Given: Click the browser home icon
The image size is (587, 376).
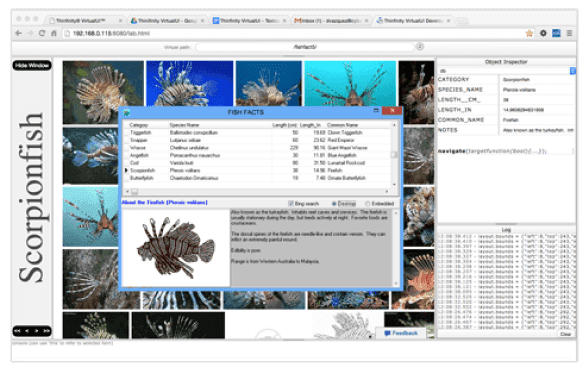Looking at the screenshot, I should pos(54,33).
